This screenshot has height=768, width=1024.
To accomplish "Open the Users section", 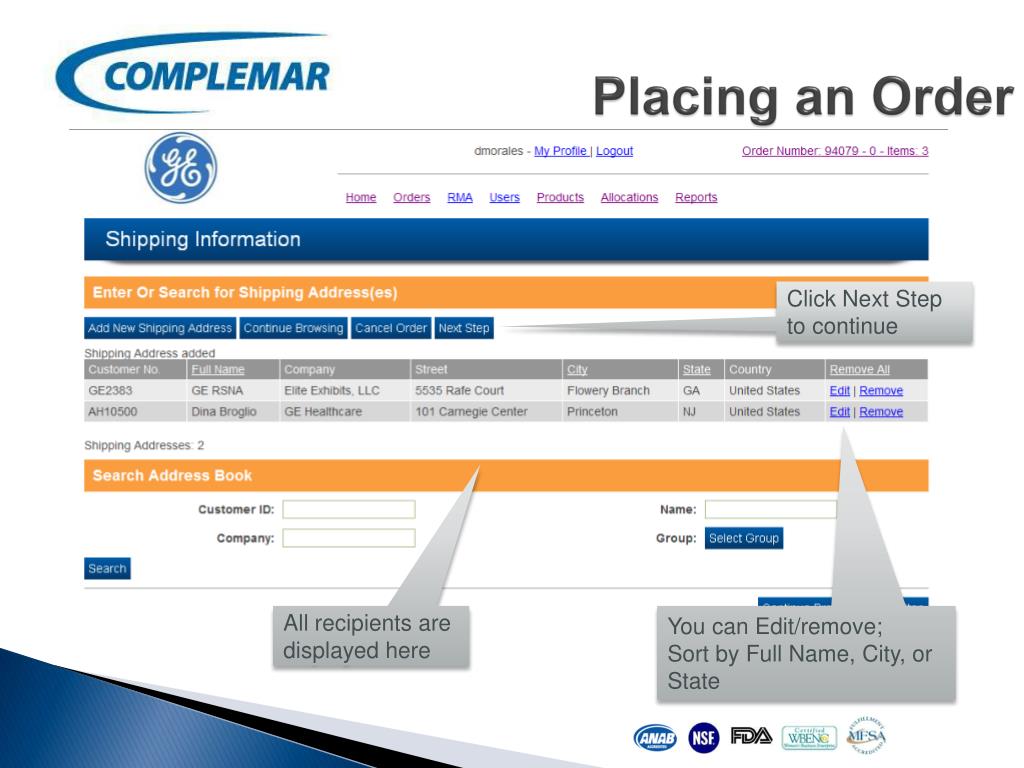I will [x=504, y=197].
